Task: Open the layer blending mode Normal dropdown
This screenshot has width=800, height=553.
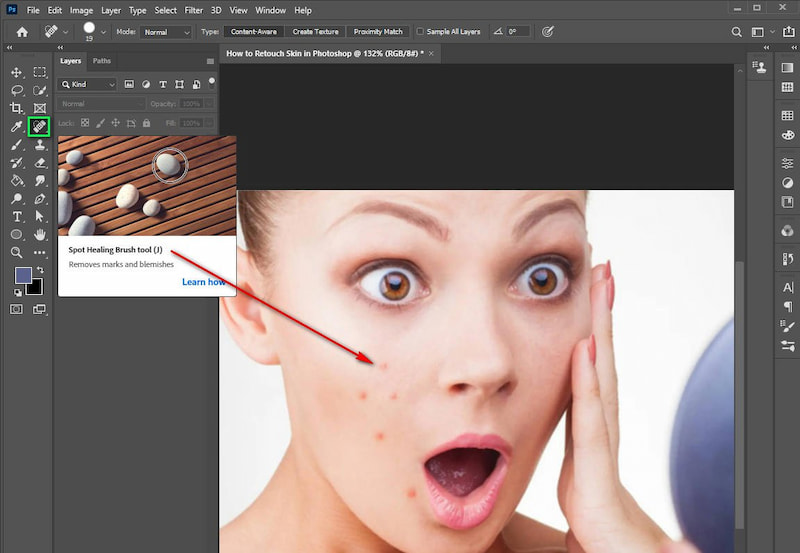Action: click(x=101, y=104)
